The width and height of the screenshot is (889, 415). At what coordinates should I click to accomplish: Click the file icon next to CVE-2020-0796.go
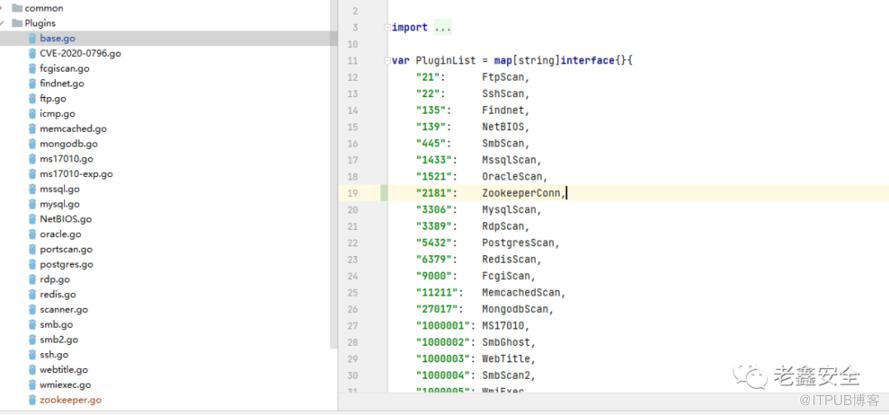point(32,53)
